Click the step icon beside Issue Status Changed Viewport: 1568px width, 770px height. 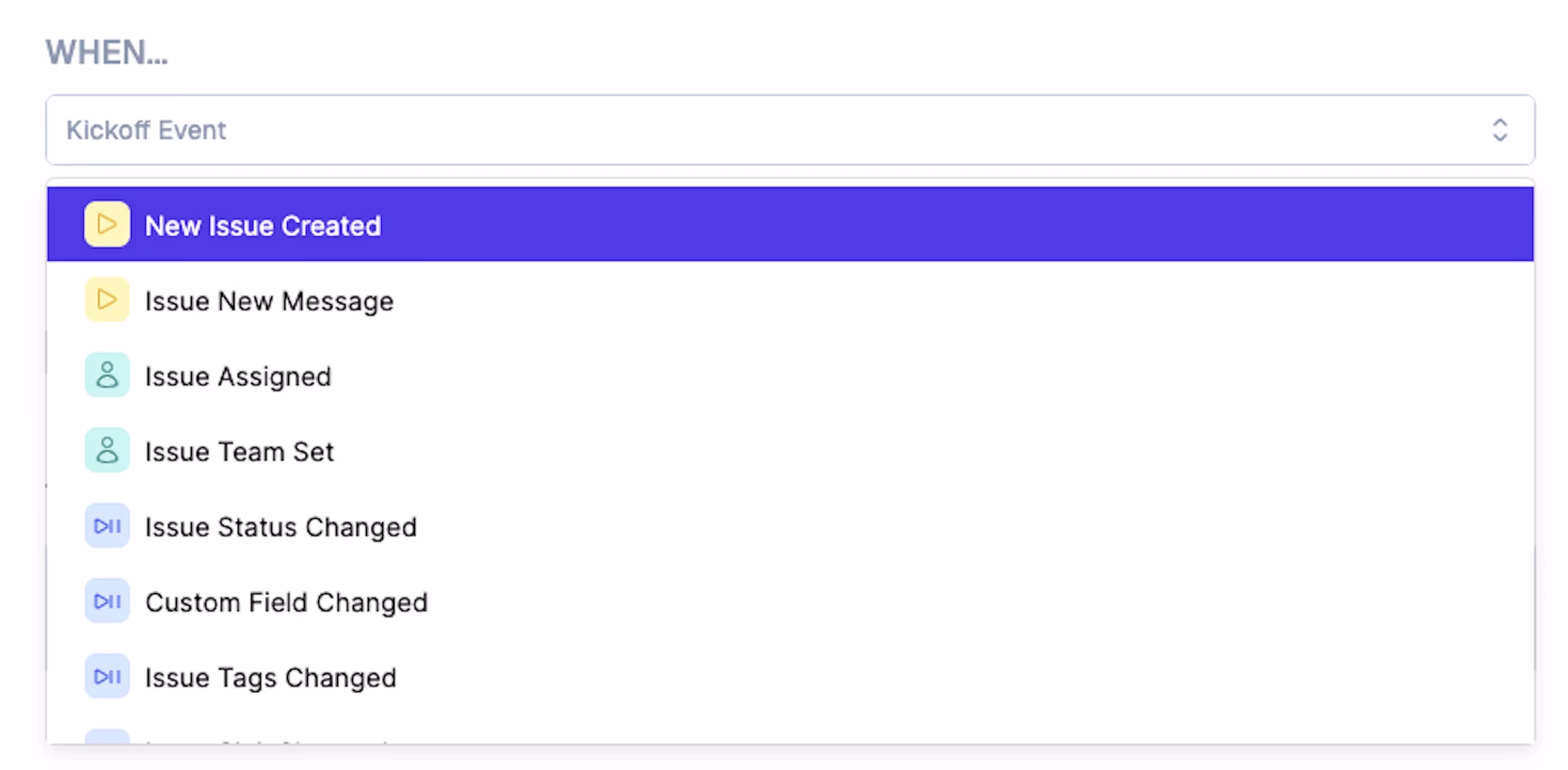[107, 526]
